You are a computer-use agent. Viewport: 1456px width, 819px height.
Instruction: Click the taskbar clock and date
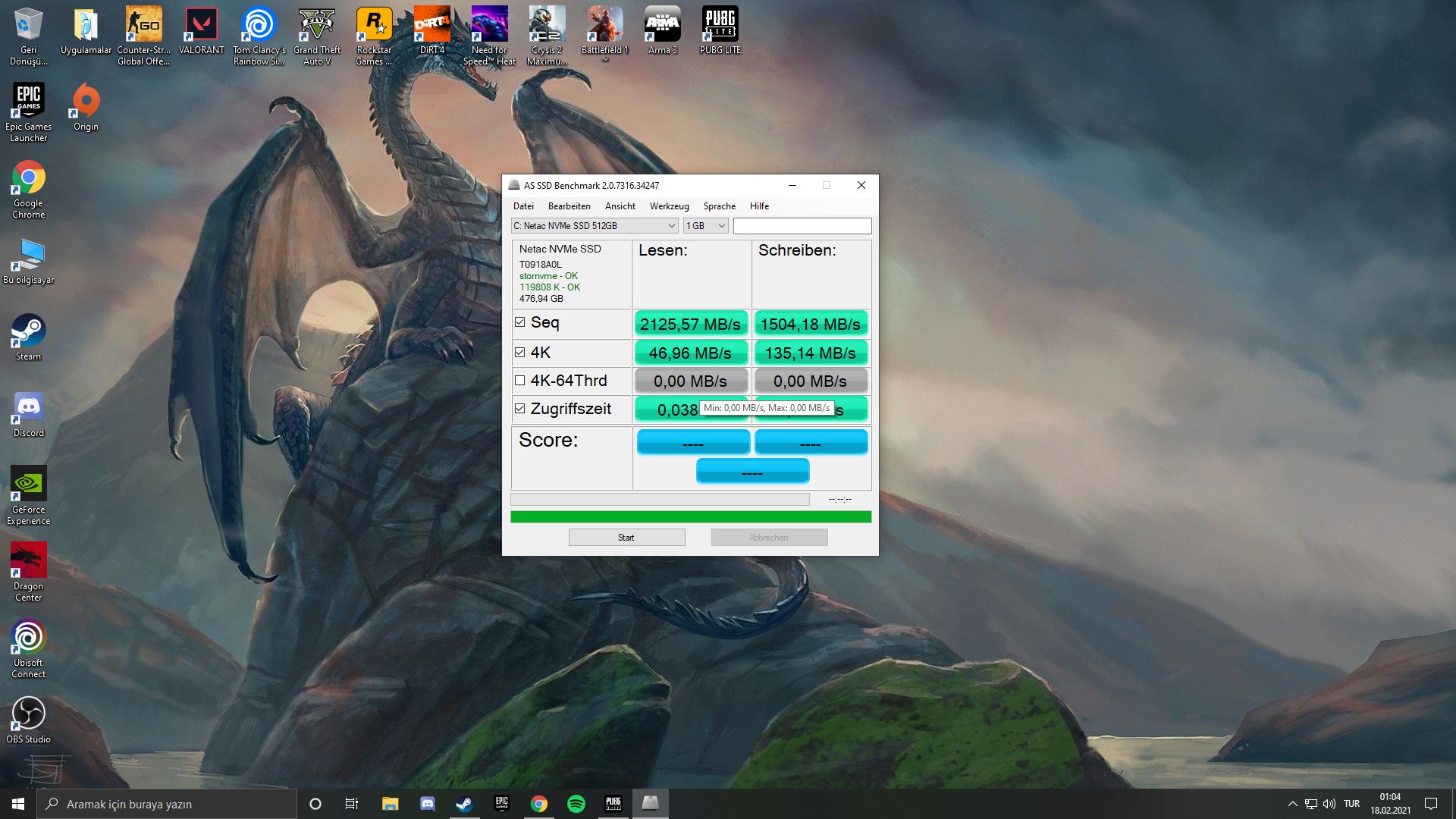(1390, 804)
